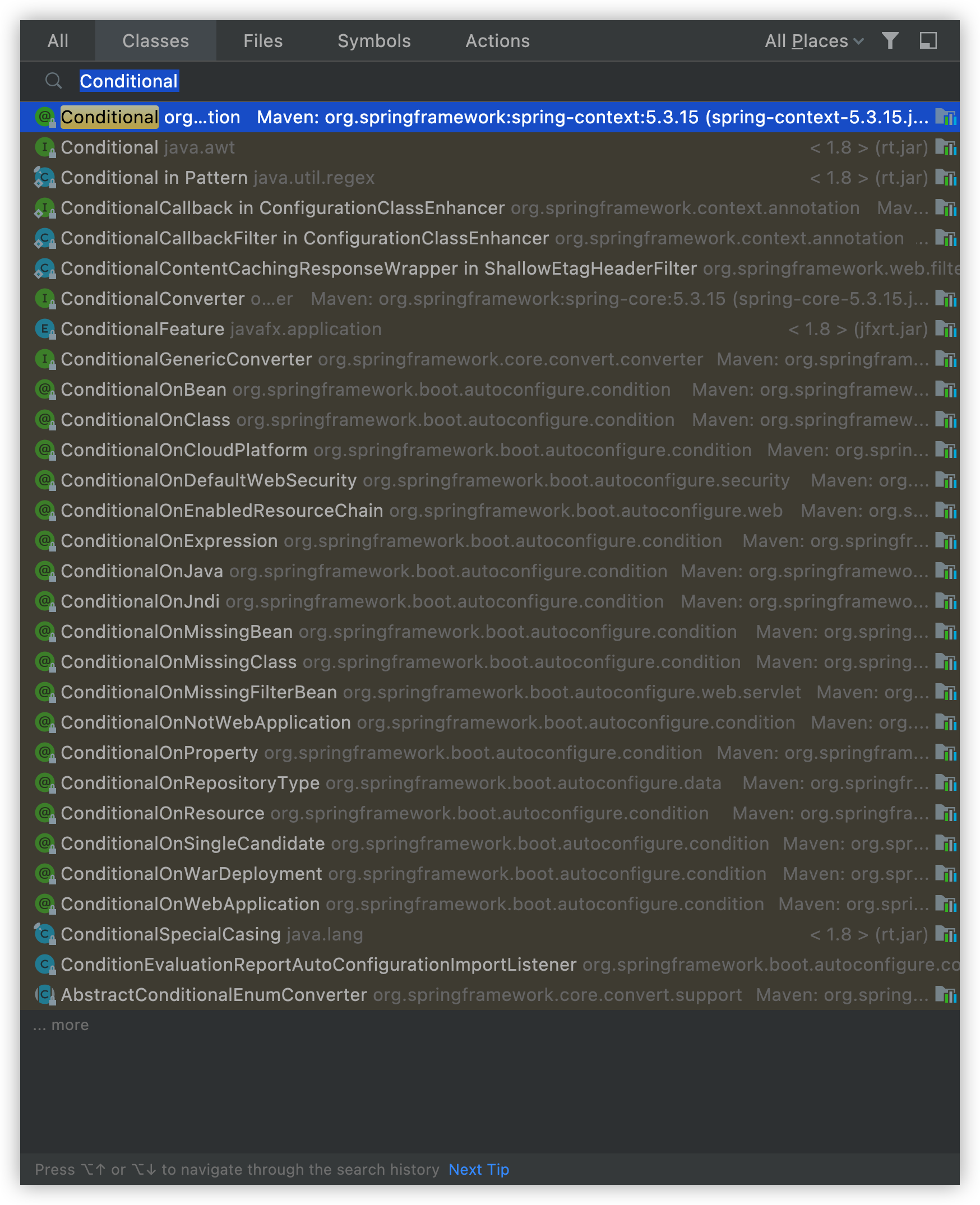Click library icon on ConditionalOnResource row
980x1205 pixels.
946,813
